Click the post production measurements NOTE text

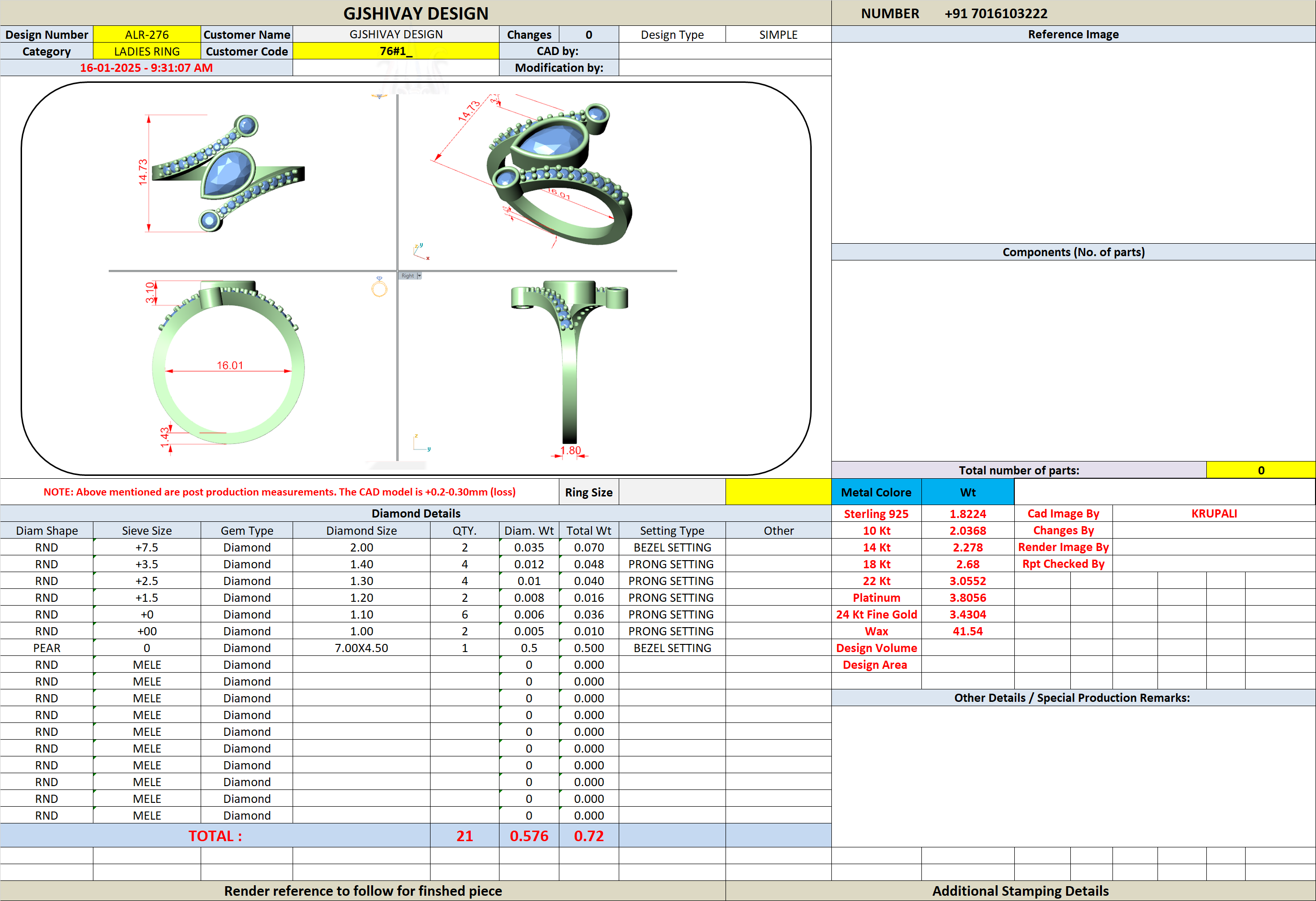(x=279, y=492)
